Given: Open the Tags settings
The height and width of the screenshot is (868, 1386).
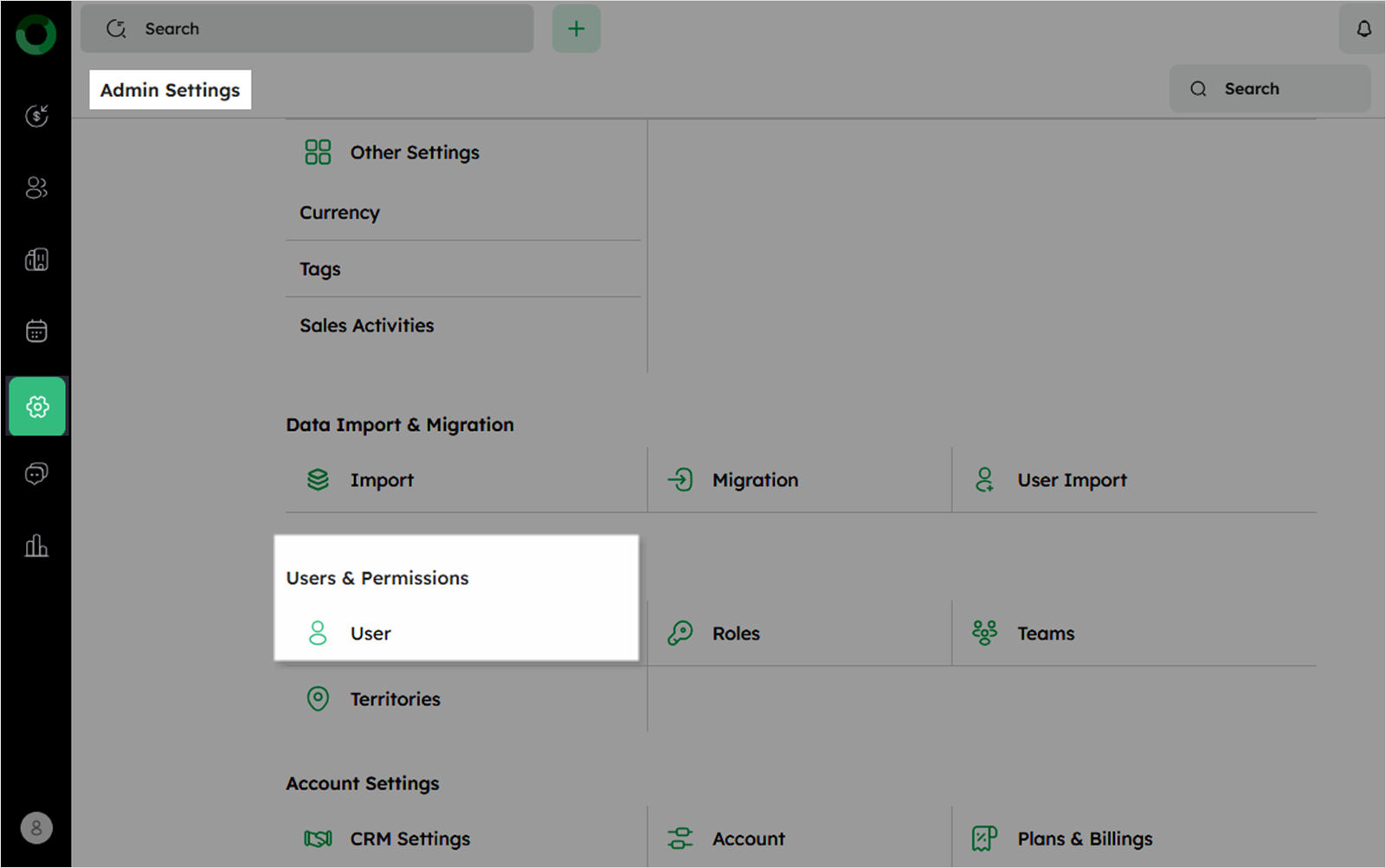Looking at the screenshot, I should [320, 269].
